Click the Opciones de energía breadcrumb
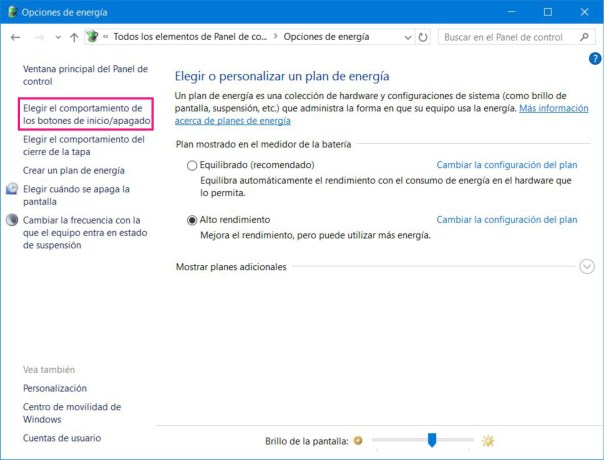This screenshot has width=604, height=460. click(x=326, y=37)
